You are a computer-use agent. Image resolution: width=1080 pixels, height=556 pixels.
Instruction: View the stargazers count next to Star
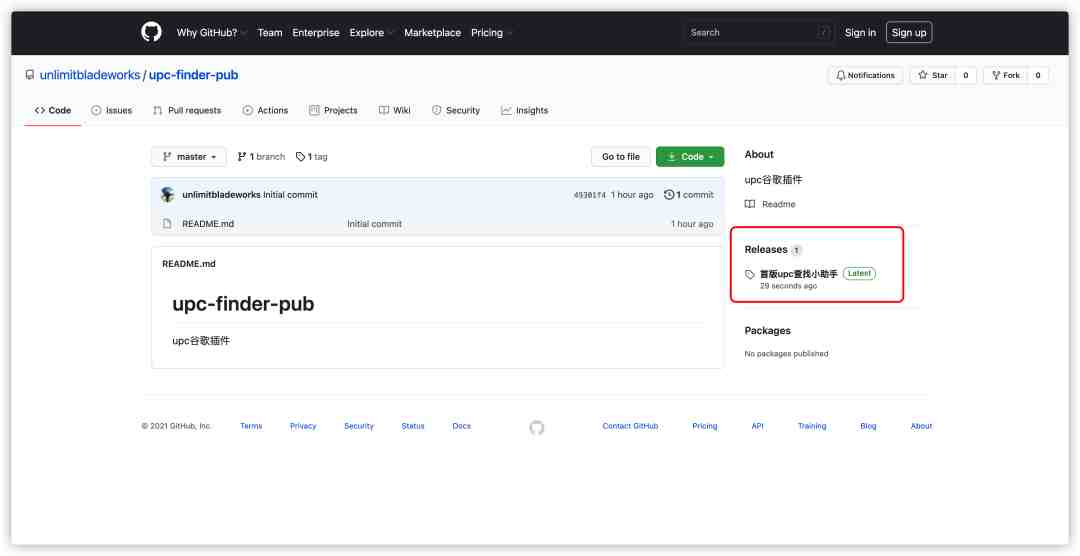[966, 75]
